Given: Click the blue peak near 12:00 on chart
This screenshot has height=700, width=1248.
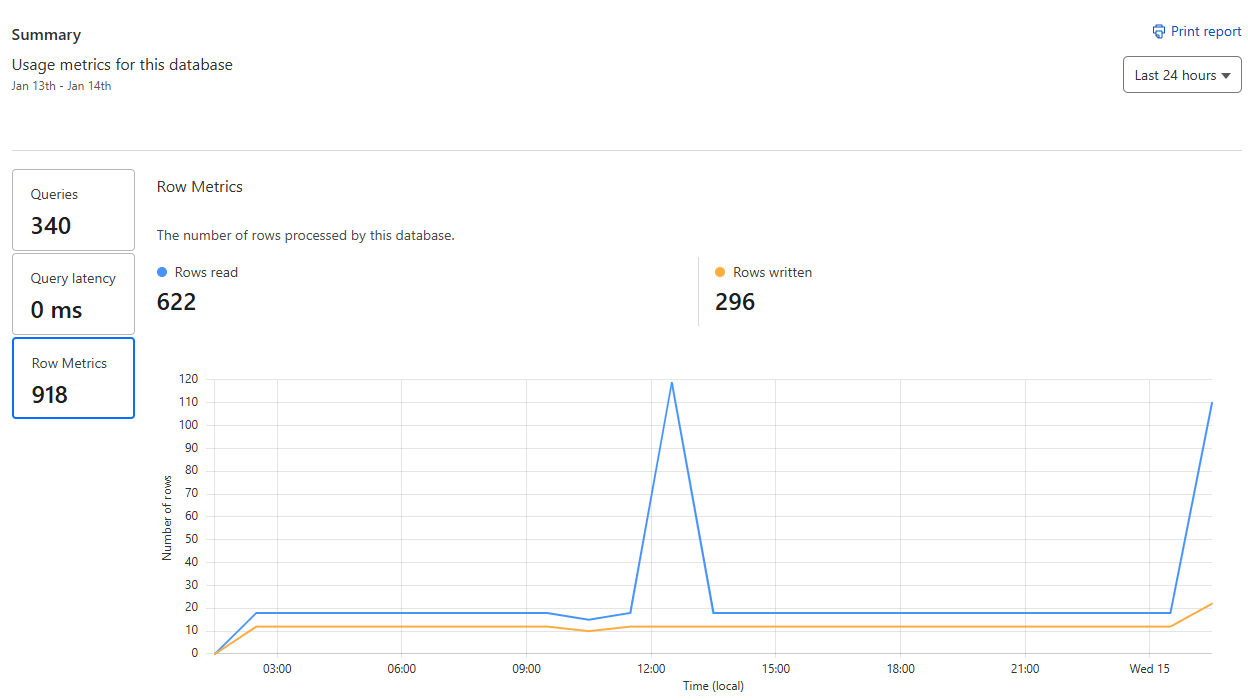Looking at the screenshot, I should pos(671,382).
